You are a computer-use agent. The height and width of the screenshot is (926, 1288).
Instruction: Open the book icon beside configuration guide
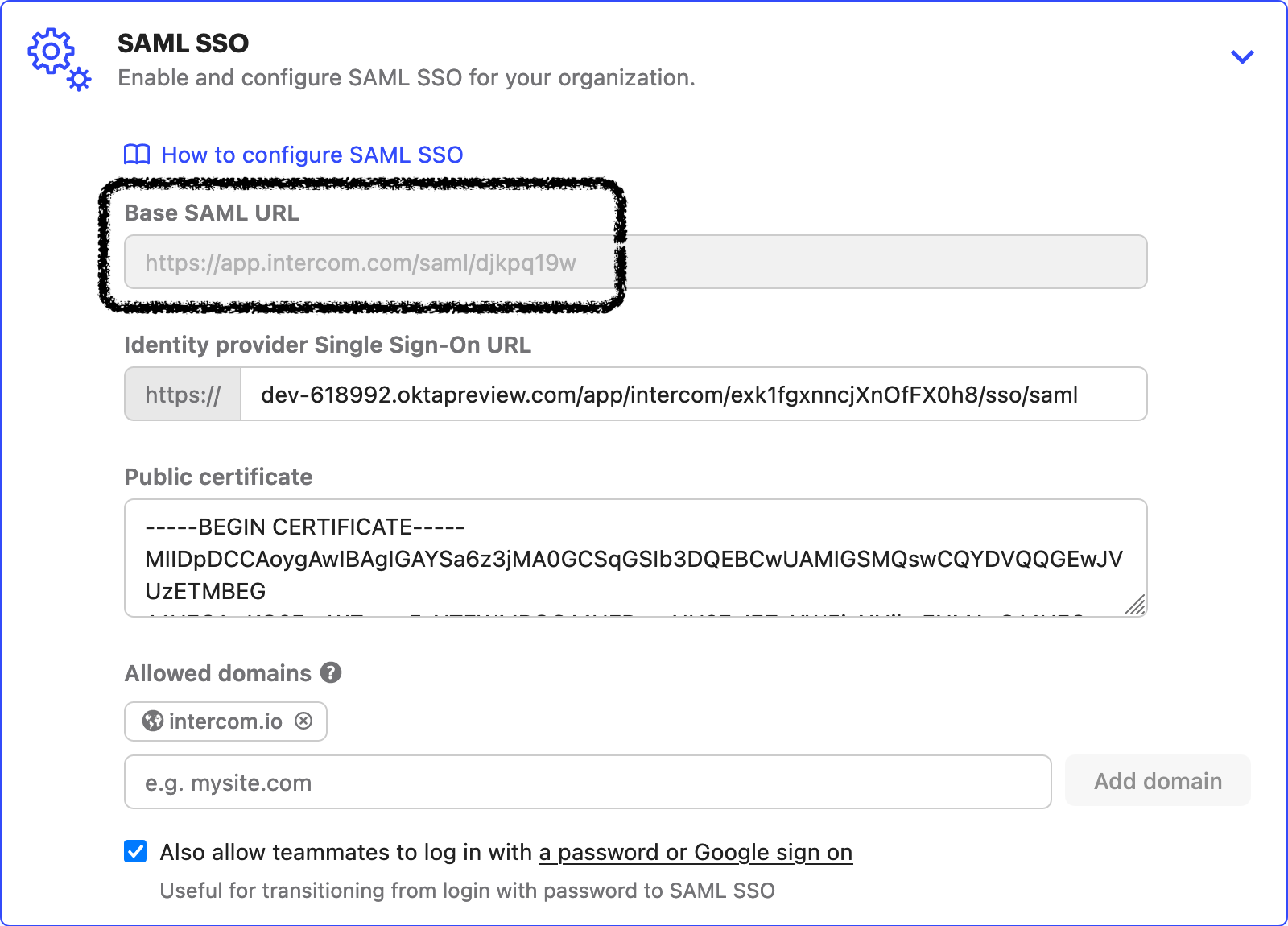tap(137, 155)
